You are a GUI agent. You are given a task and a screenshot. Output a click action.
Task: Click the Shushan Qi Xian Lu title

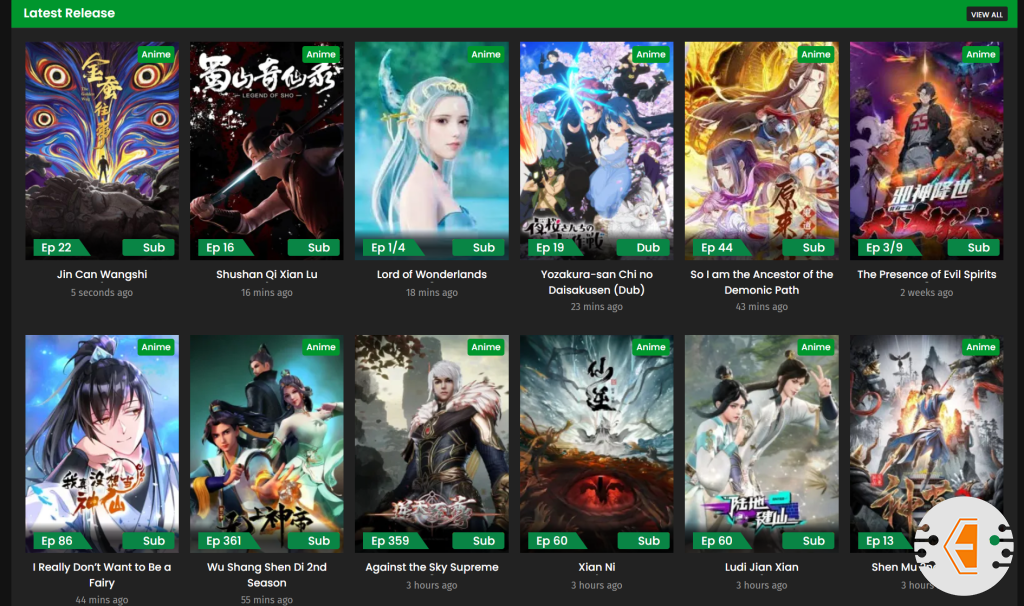tap(266, 274)
